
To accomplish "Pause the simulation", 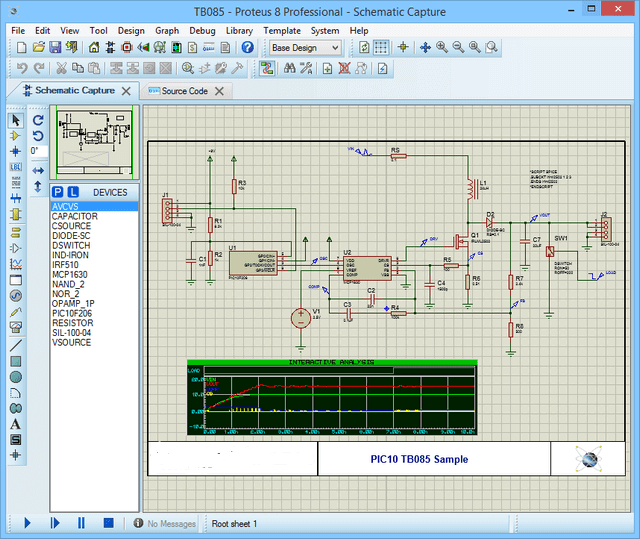I will pos(82,523).
